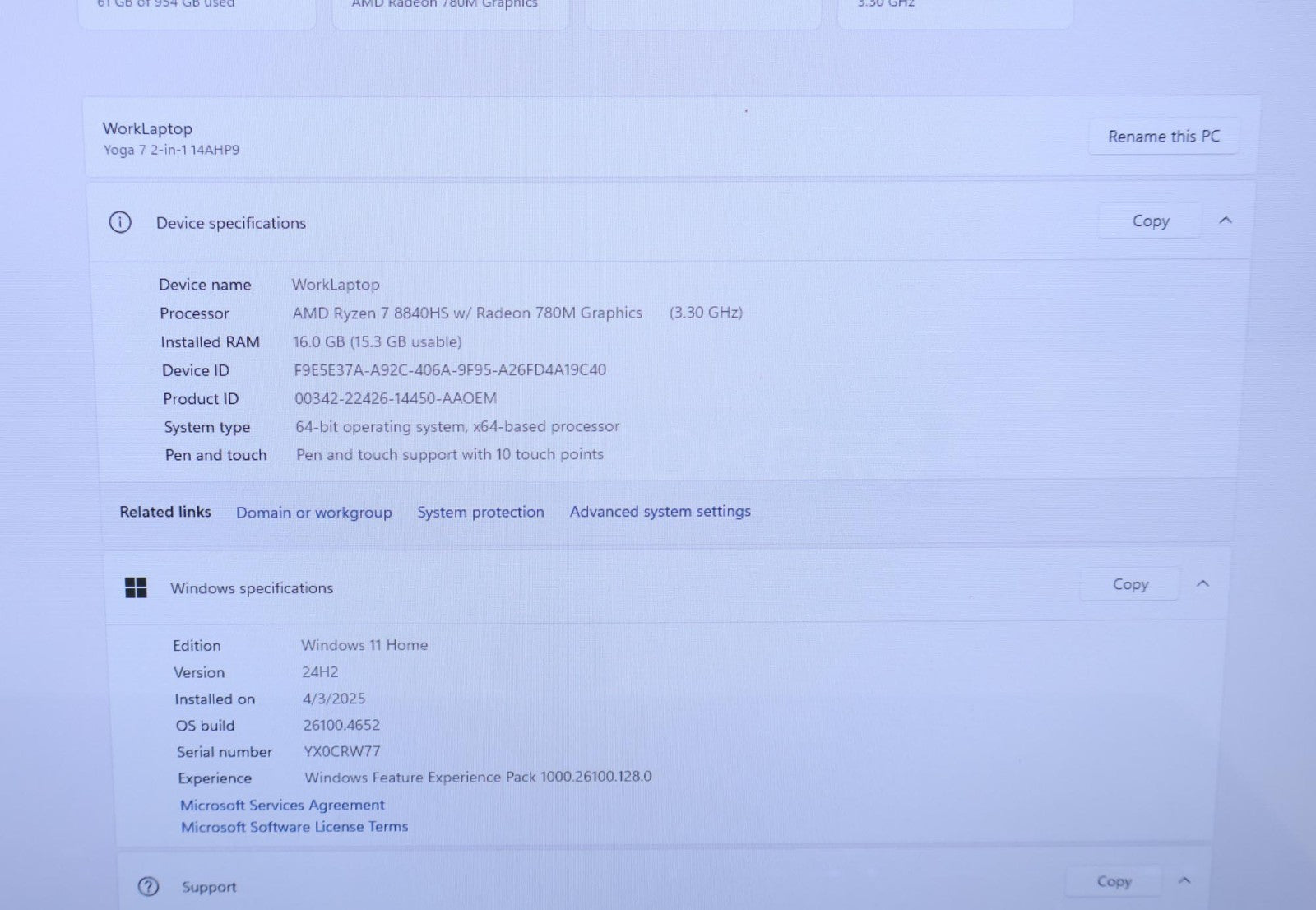Click the Support question mark icon

coord(148,886)
